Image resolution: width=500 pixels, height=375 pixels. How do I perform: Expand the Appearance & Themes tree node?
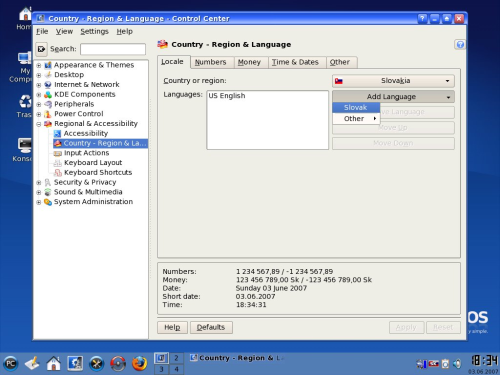[39, 65]
